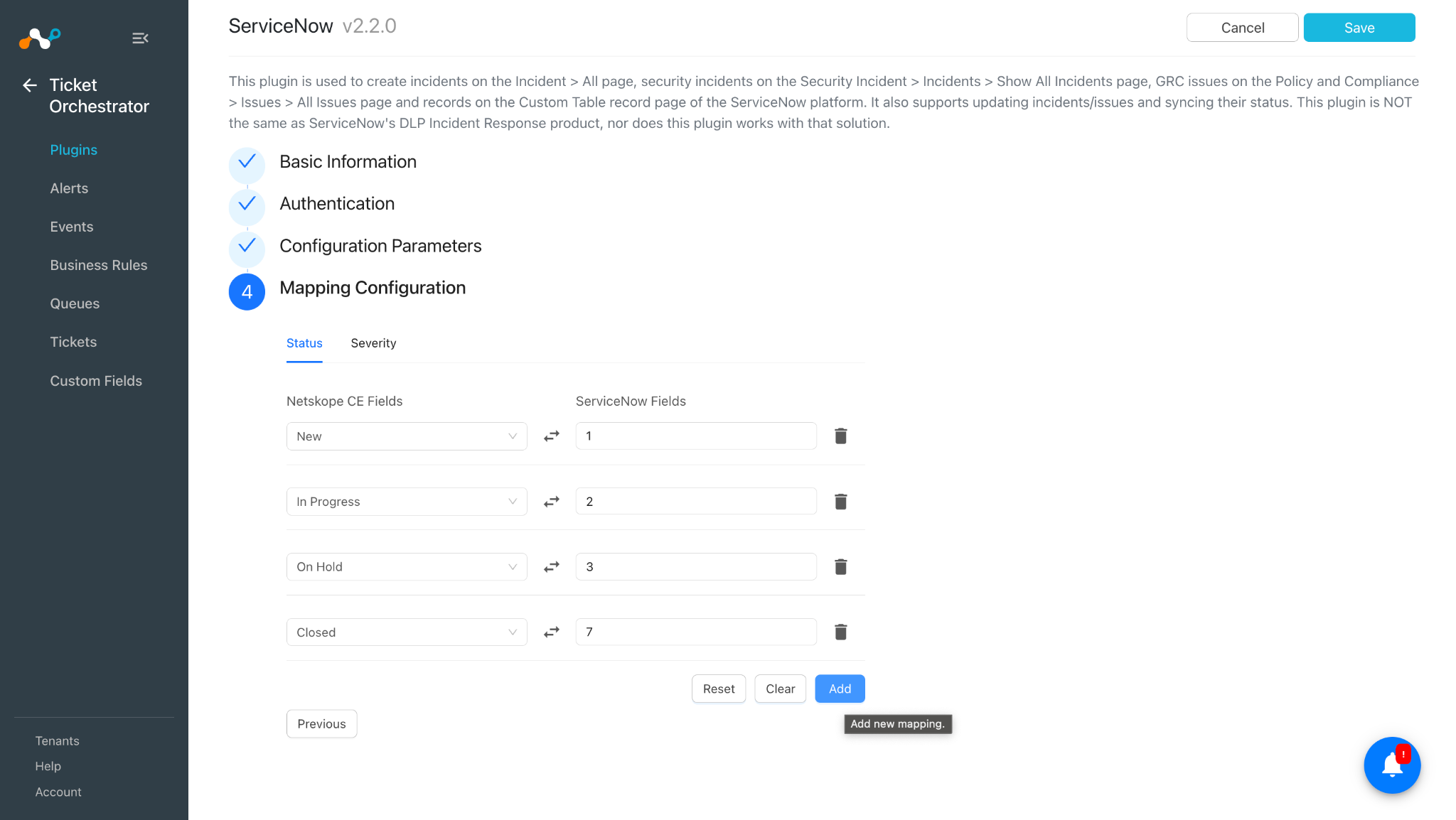1456x820 pixels.
Task: Click the Configuration Parameters step title
Action: point(380,246)
